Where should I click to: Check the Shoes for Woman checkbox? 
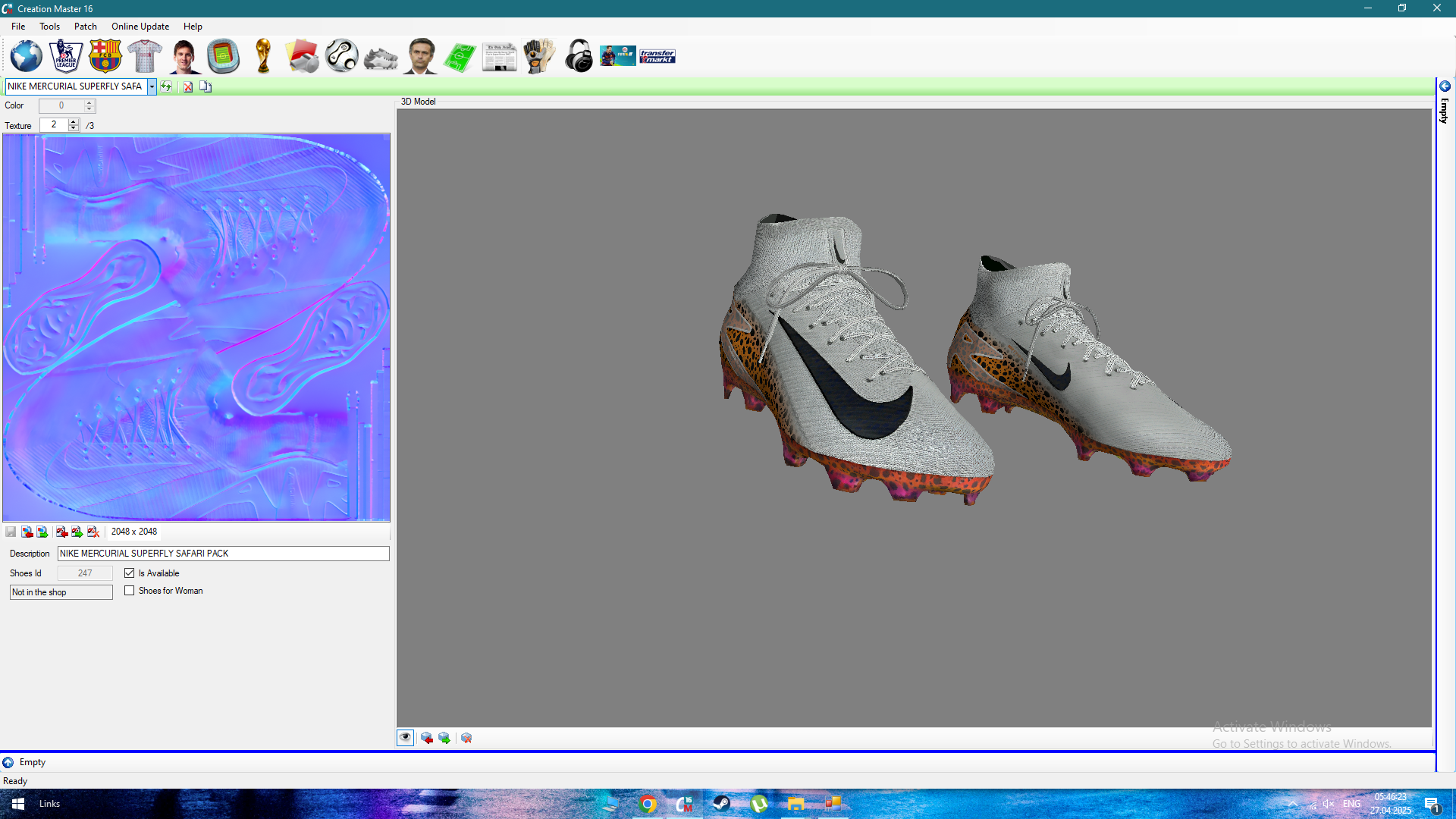pos(130,591)
